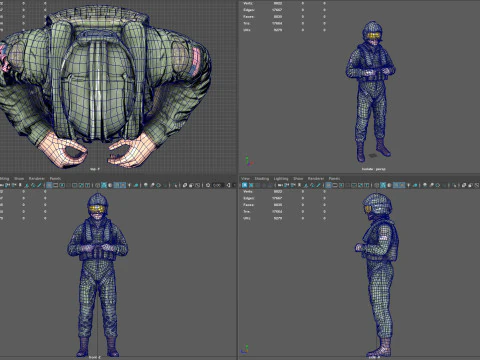
Task: Toggle Safe Title in the front view toolbar
Action: [87, 185]
